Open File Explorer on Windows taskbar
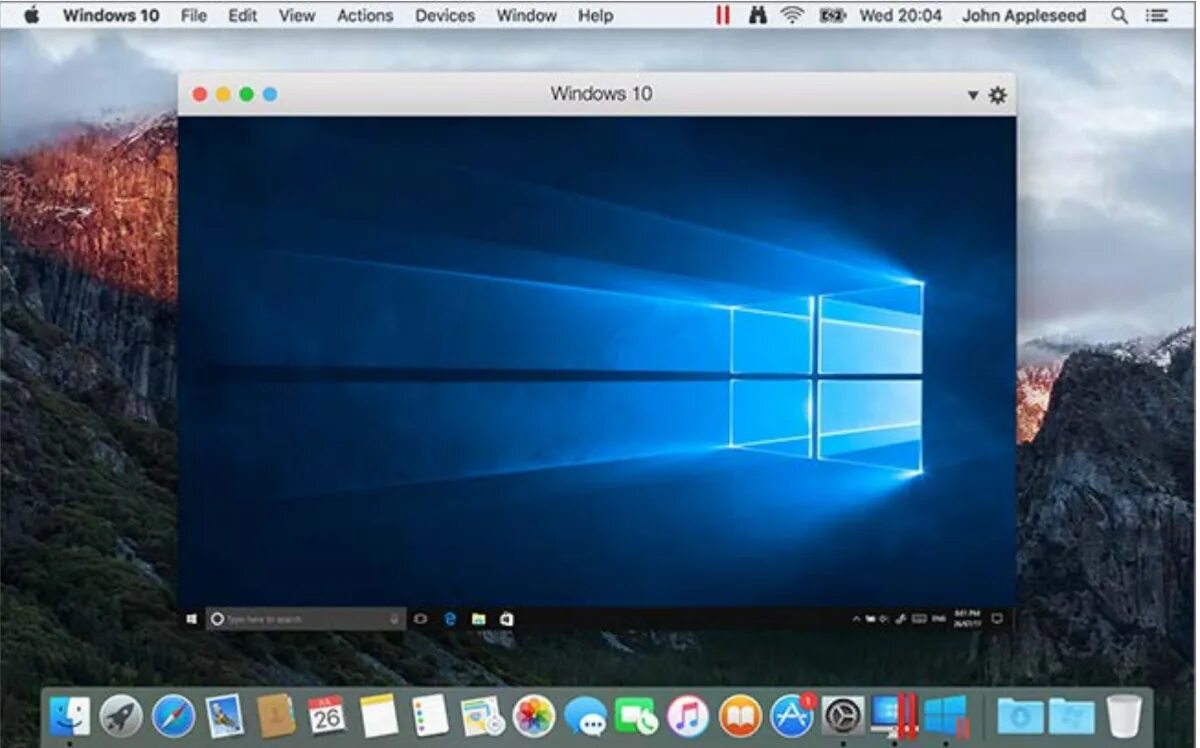 pyautogui.click(x=478, y=619)
